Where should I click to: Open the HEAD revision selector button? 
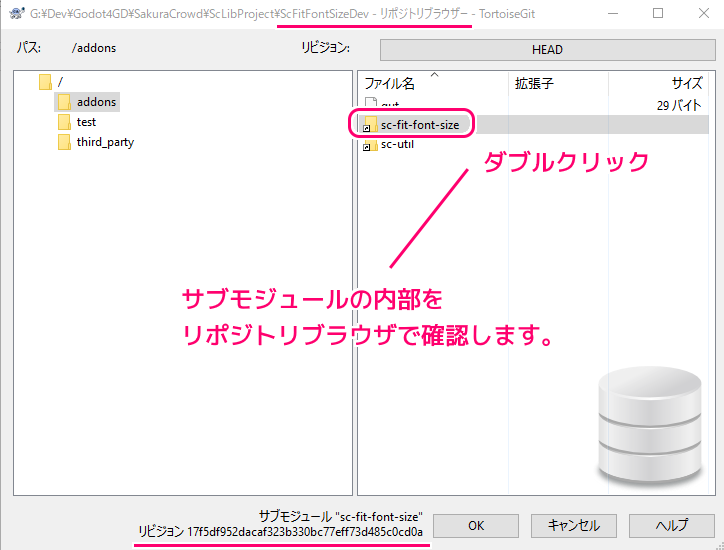coord(546,50)
